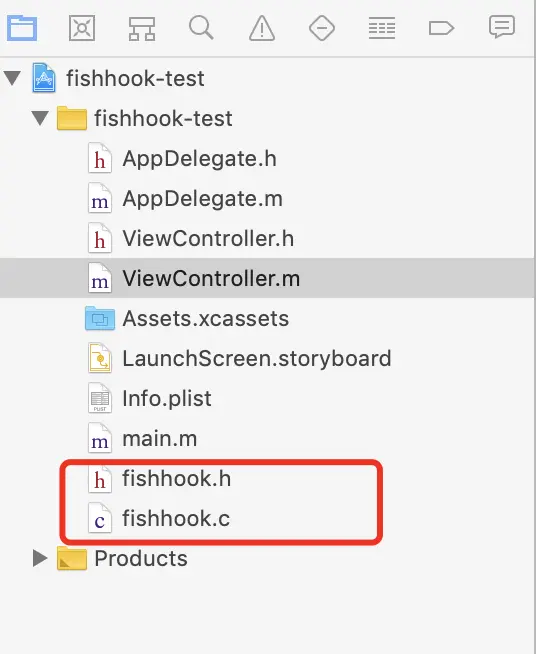Open the Breakpoint navigator icon
The height and width of the screenshot is (654, 536).
tap(441, 28)
